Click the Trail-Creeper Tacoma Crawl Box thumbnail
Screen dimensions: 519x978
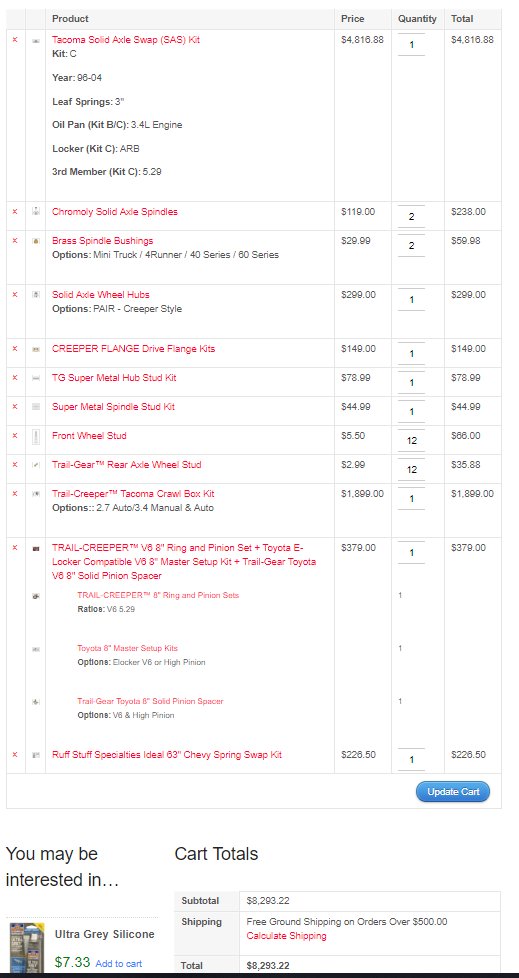tap(36, 493)
